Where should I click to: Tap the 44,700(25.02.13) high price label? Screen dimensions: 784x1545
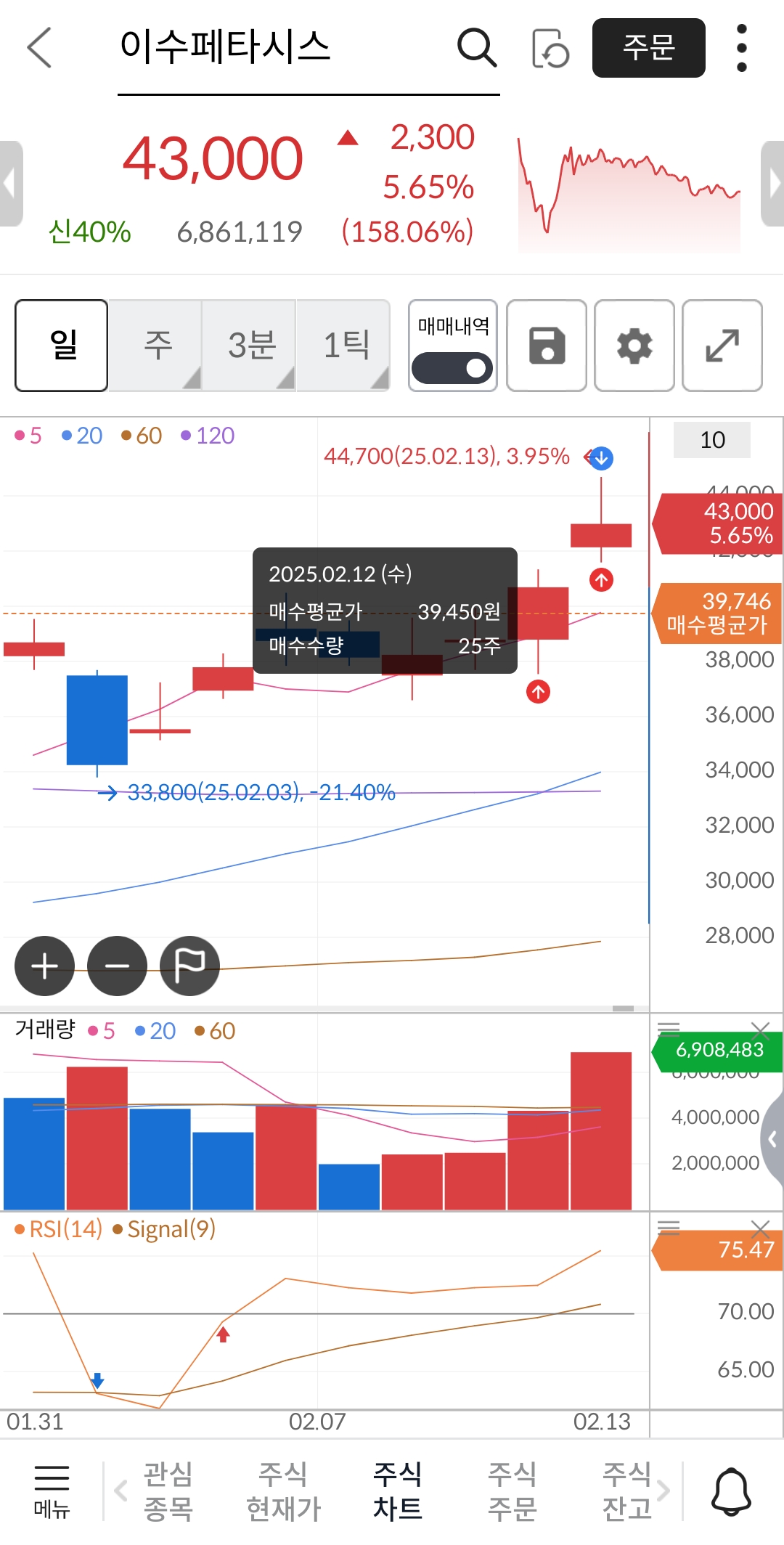(x=446, y=456)
